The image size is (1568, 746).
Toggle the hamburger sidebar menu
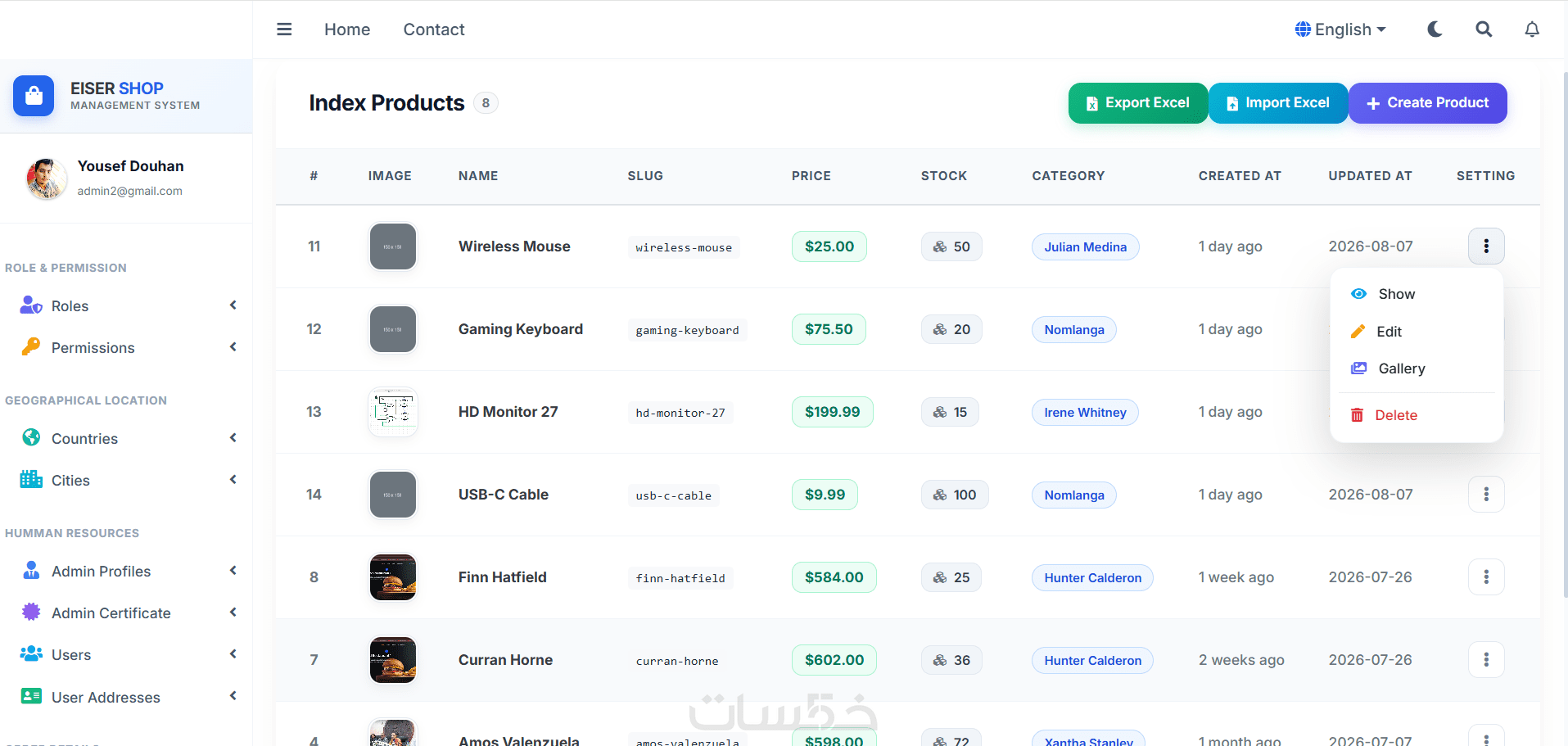point(284,29)
